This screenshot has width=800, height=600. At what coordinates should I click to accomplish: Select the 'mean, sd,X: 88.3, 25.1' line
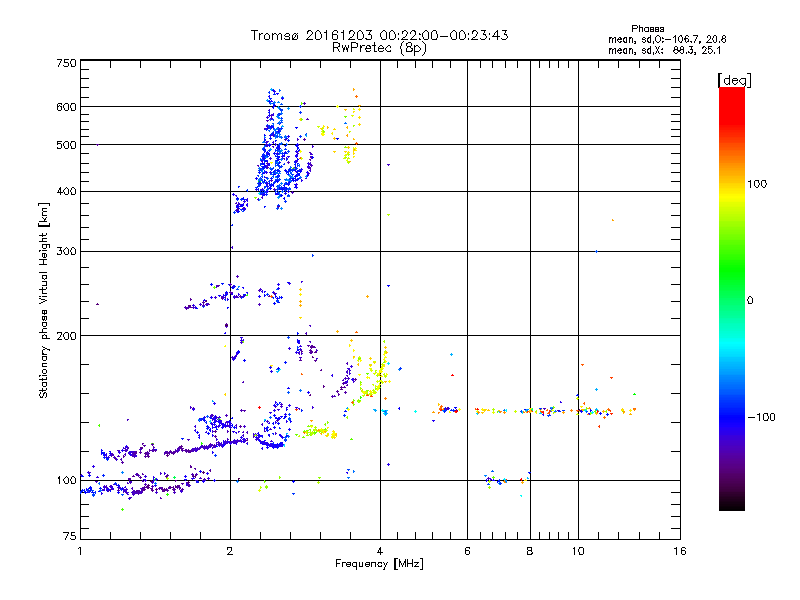pyautogui.click(x=665, y=51)
